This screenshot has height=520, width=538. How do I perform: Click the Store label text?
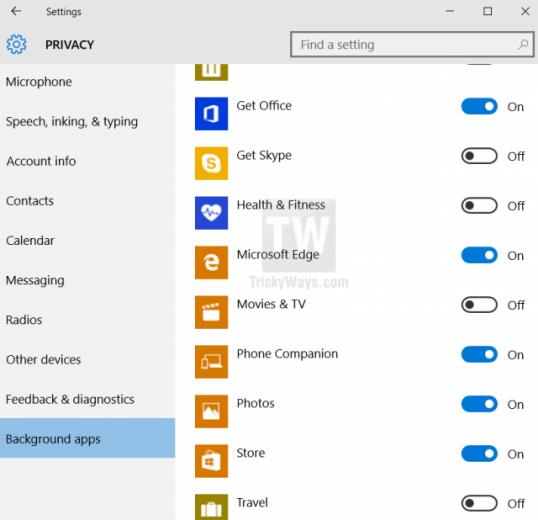click(x=251, y=453)
